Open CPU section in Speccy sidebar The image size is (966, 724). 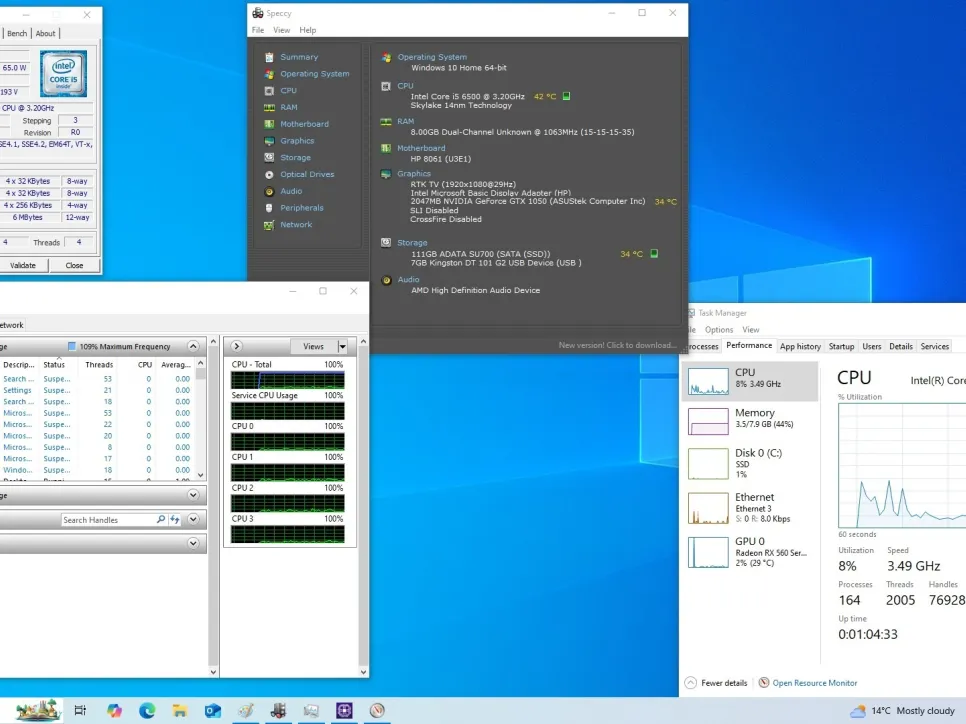click(288, 90)
